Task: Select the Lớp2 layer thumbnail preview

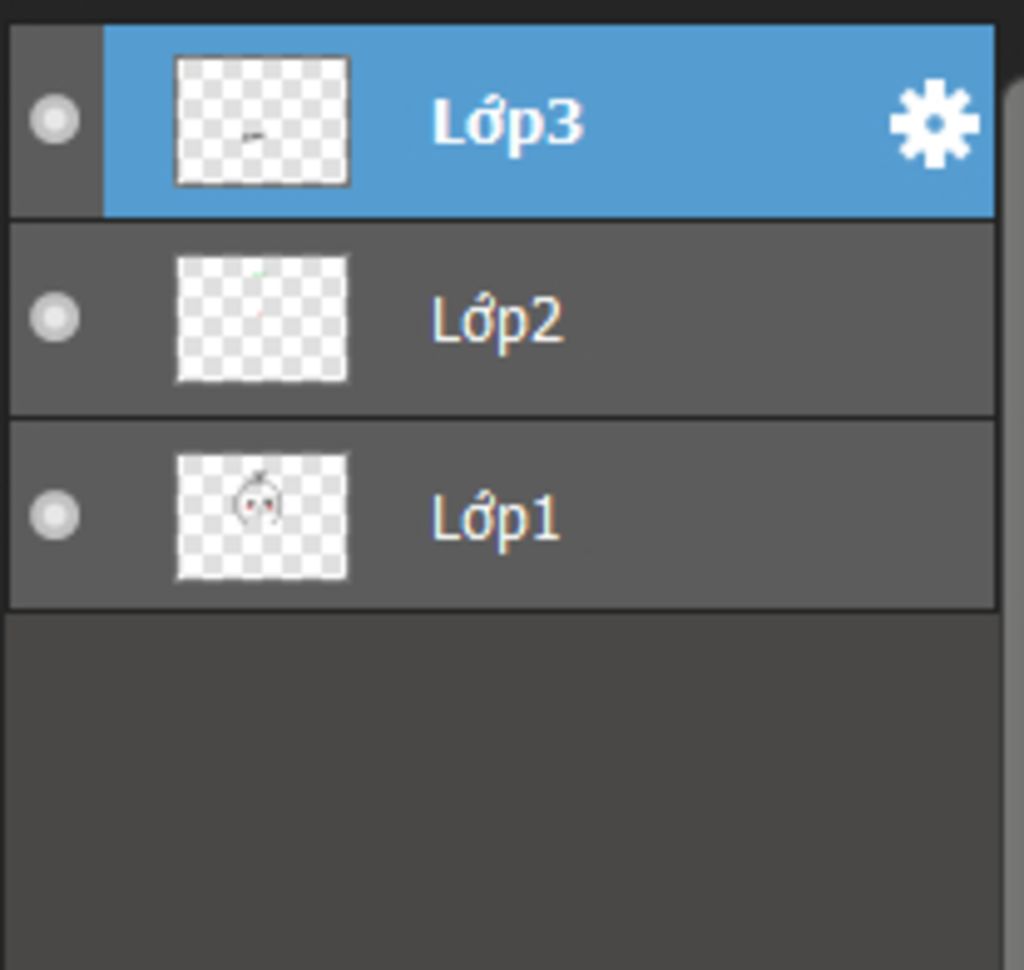Action: coord(262,319)
